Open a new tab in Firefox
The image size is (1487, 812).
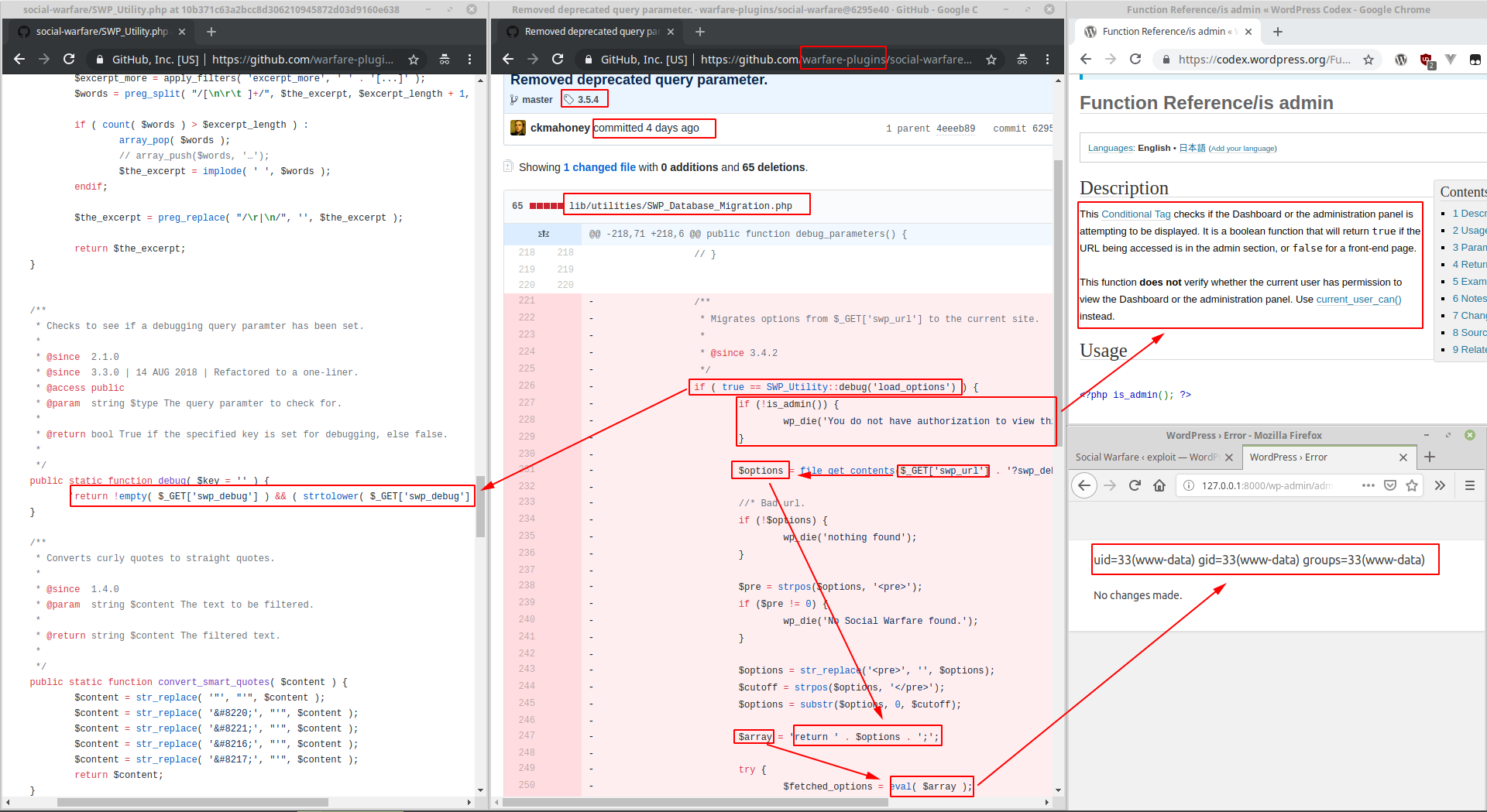coord(1430,457)
